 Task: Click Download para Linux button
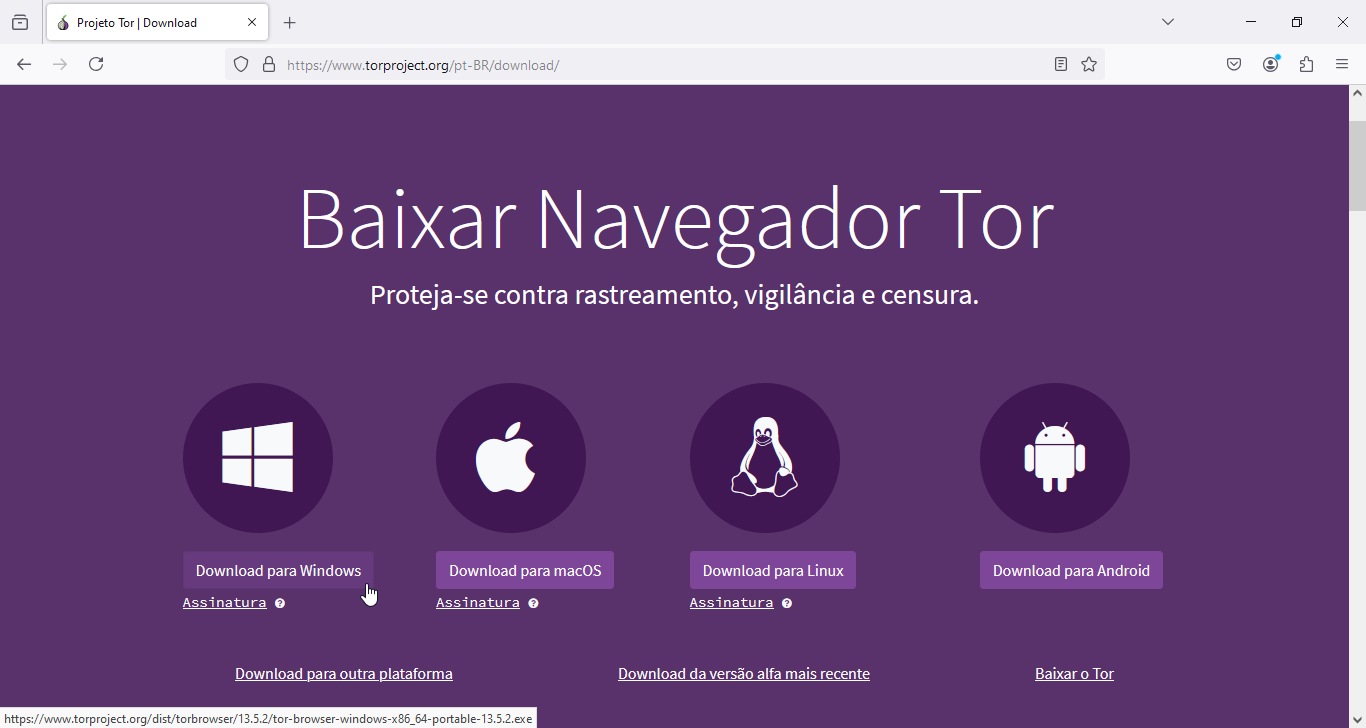click(773, 570)
